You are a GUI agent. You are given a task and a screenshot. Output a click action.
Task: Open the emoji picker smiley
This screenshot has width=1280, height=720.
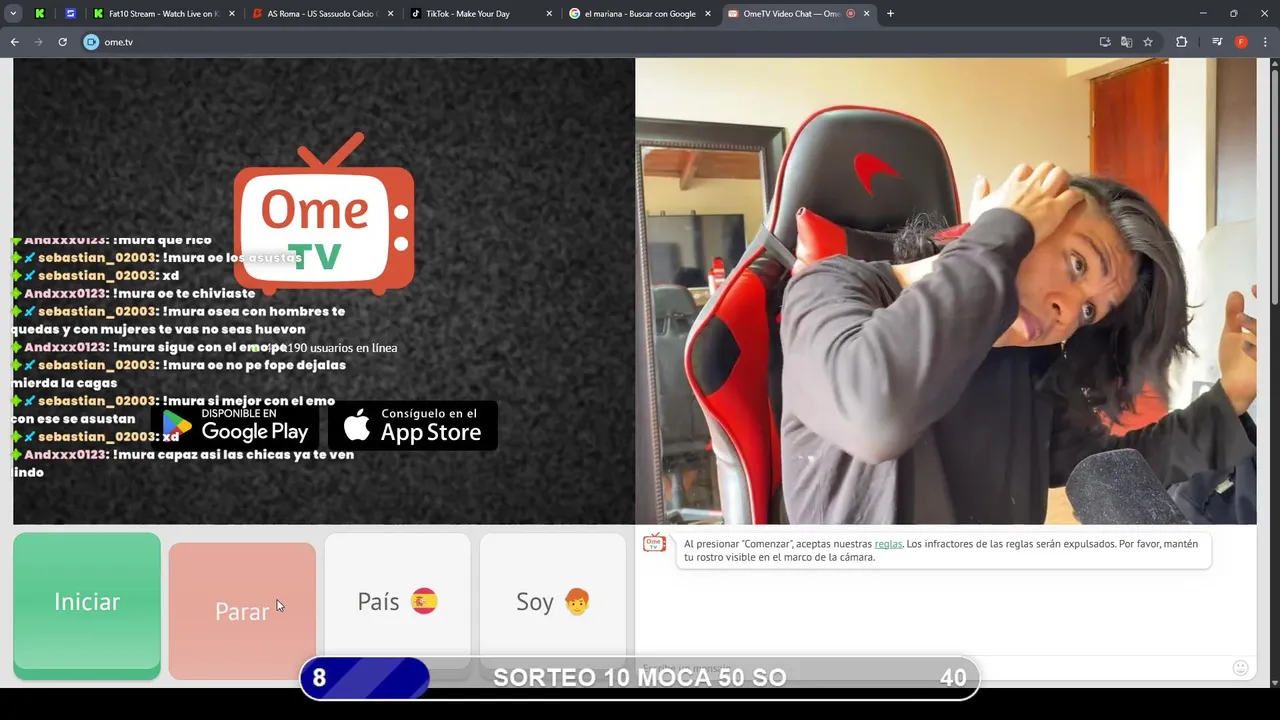[1241, 668]
